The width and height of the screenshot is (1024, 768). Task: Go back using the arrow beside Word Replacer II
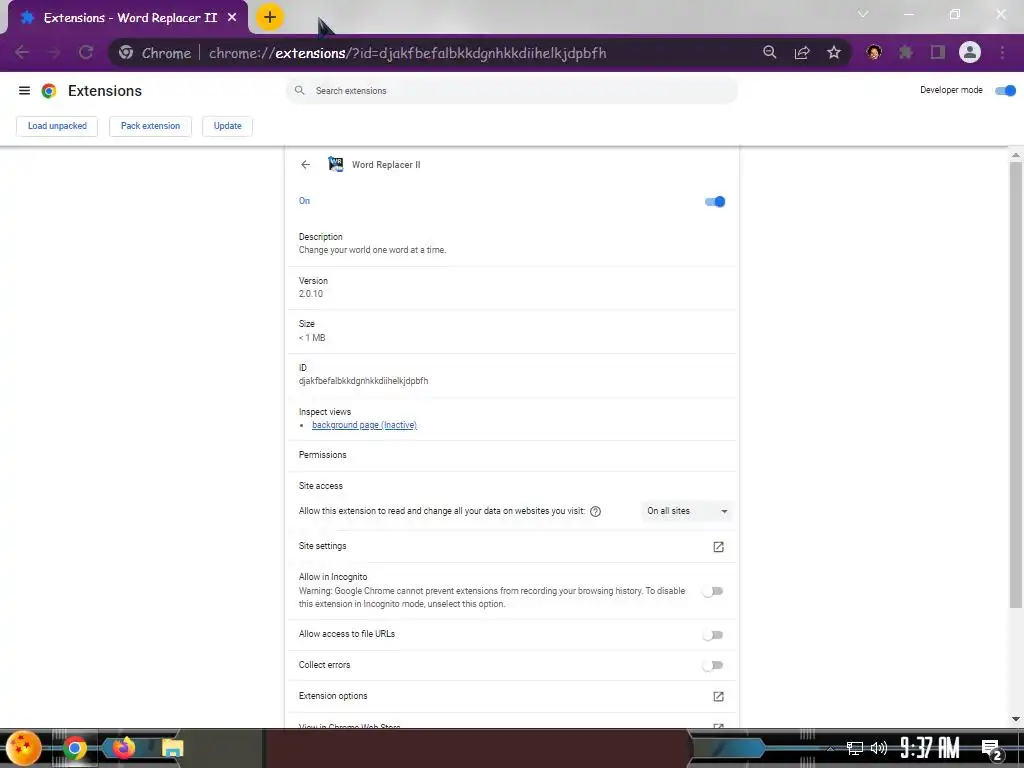click(x=306, y=165)
